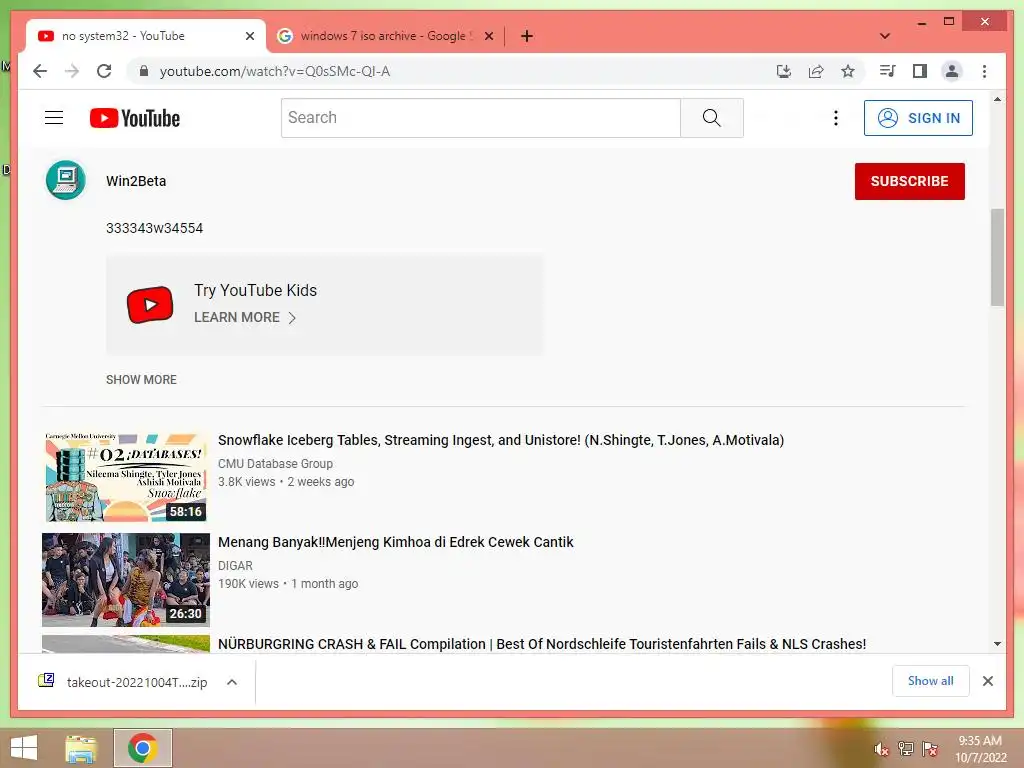Bookmark this tab with the star icon
Image resolution: width=1024 pixels, height=768 pixels.
848,71
